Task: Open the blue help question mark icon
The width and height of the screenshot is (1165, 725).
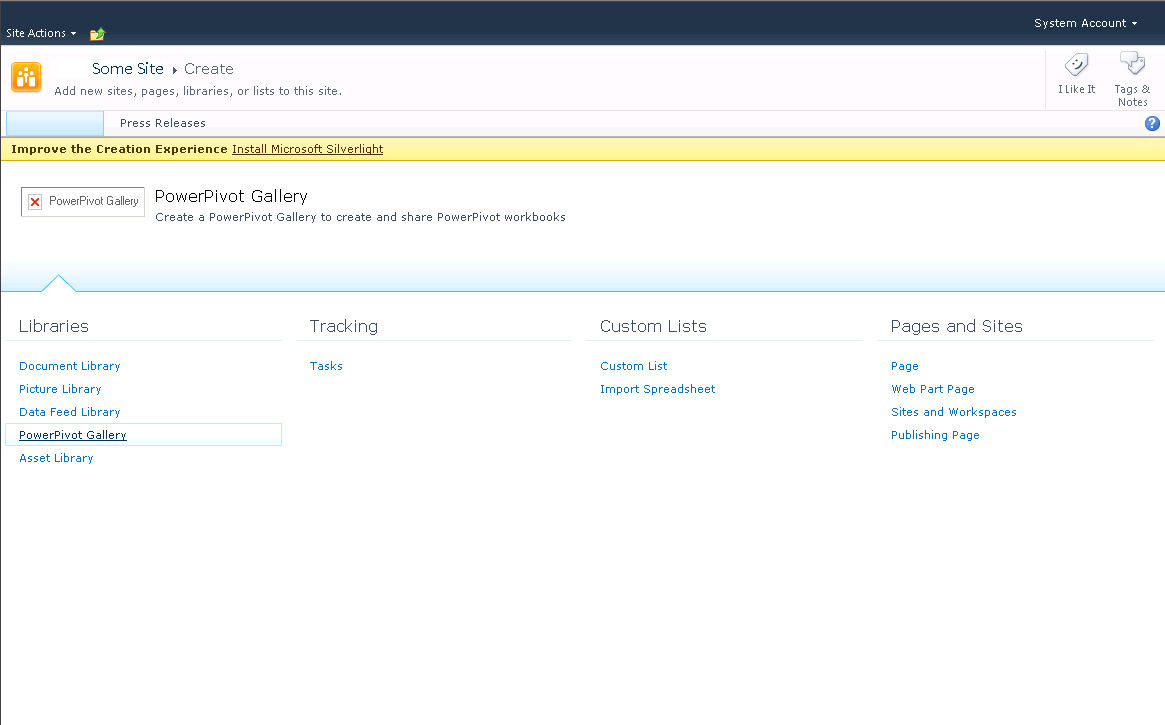Action: [1152, 123]
